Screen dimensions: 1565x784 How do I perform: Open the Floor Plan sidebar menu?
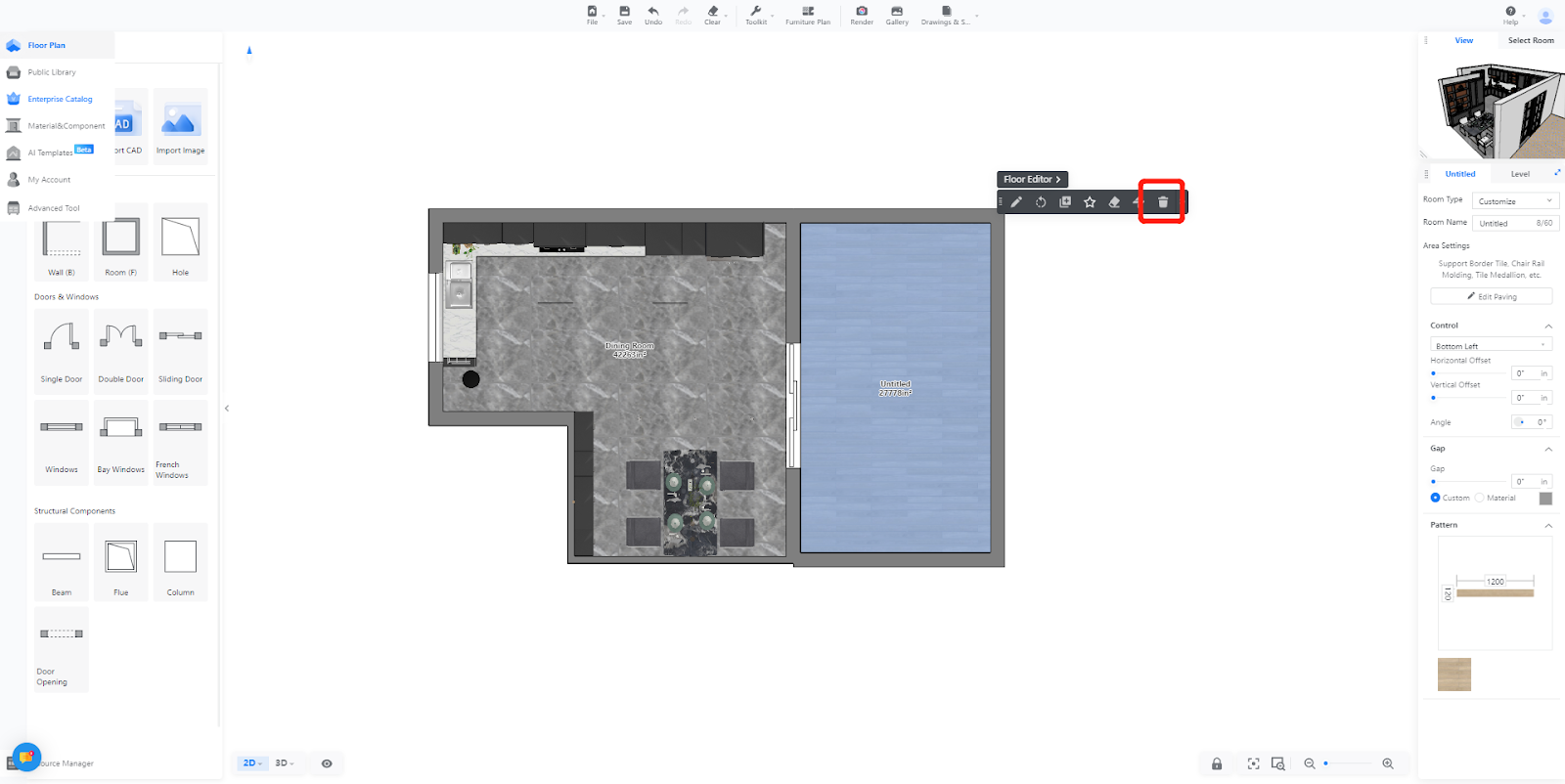pyautogui.click(x=58, y=46)
